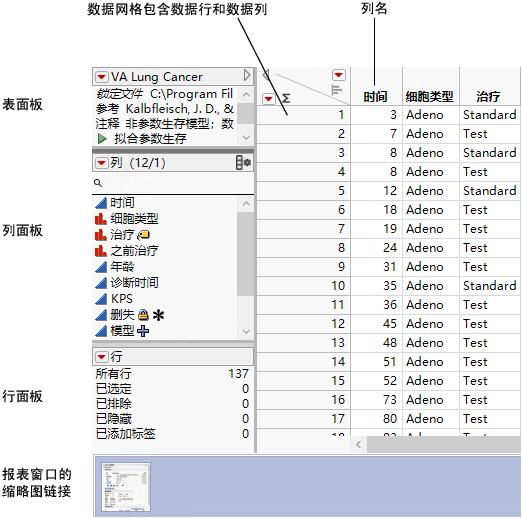Select the 治疗 column header

point(488,97)
